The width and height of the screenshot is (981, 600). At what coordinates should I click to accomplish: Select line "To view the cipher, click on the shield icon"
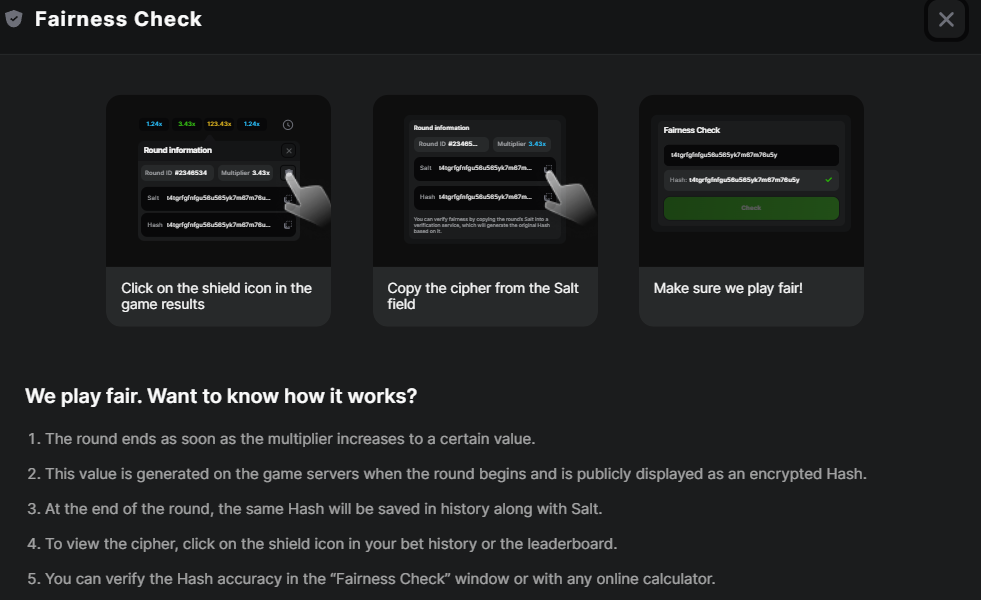pos(322,544)
